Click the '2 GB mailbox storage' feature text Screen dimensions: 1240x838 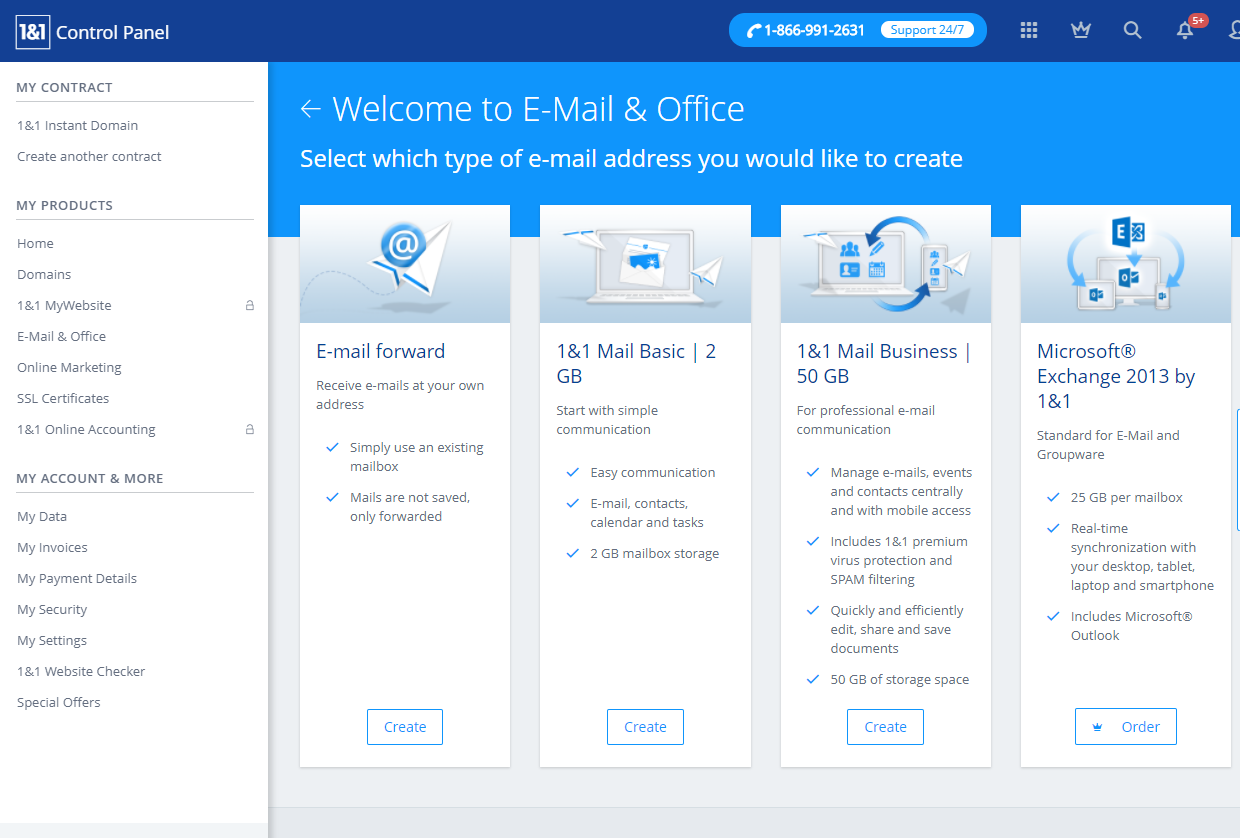(x=655, y=554)
